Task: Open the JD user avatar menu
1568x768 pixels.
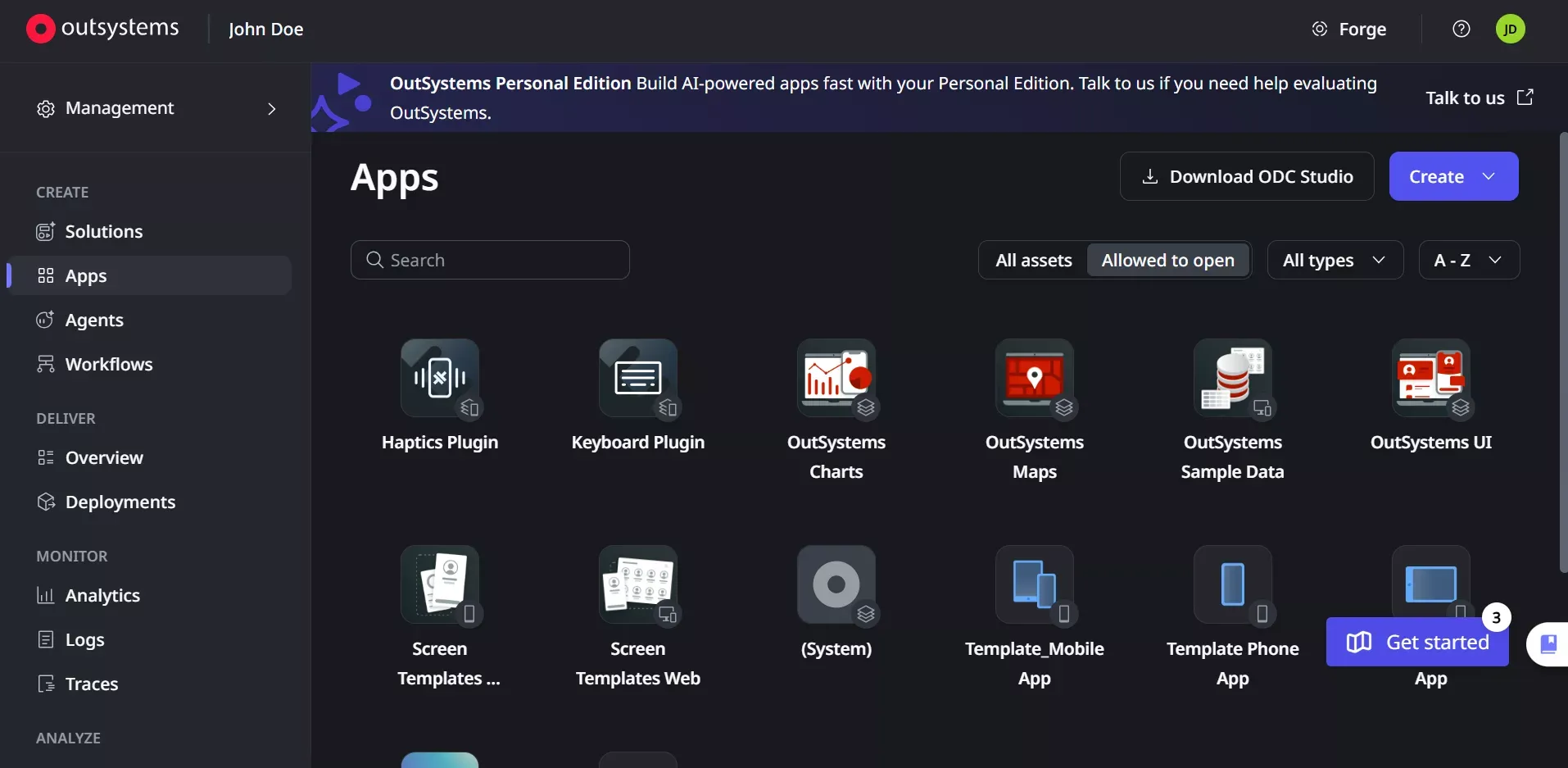Action: (1511, 29)
